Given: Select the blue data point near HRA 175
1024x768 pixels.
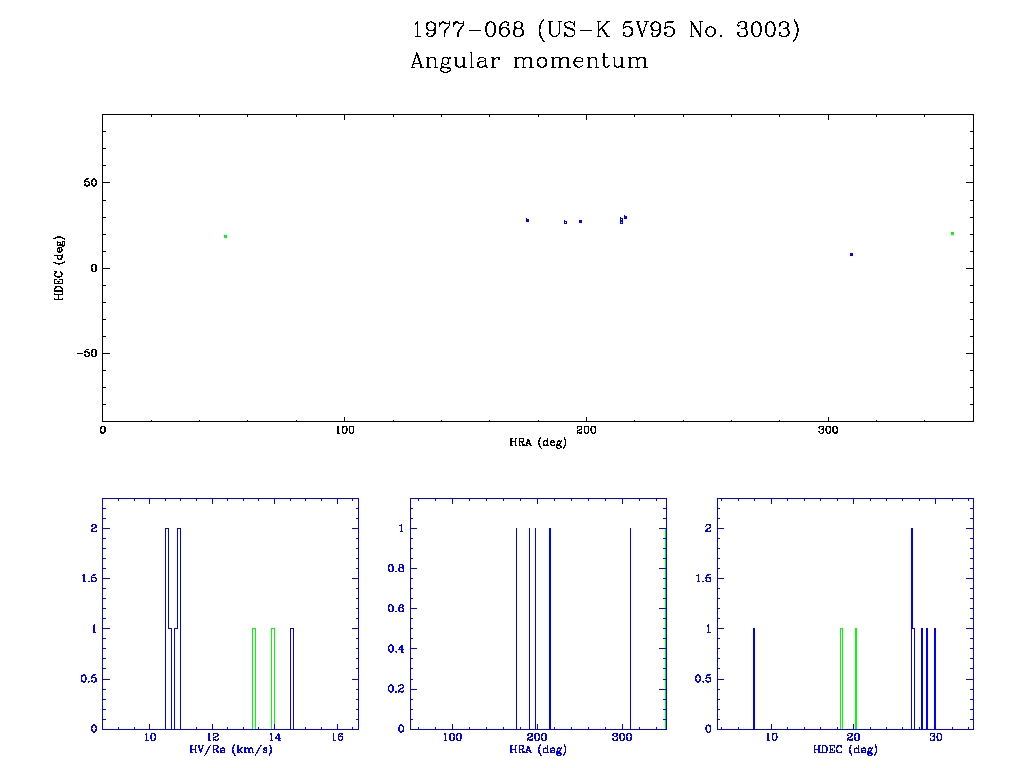Looking at the screenshot, I should click(527, 220).
